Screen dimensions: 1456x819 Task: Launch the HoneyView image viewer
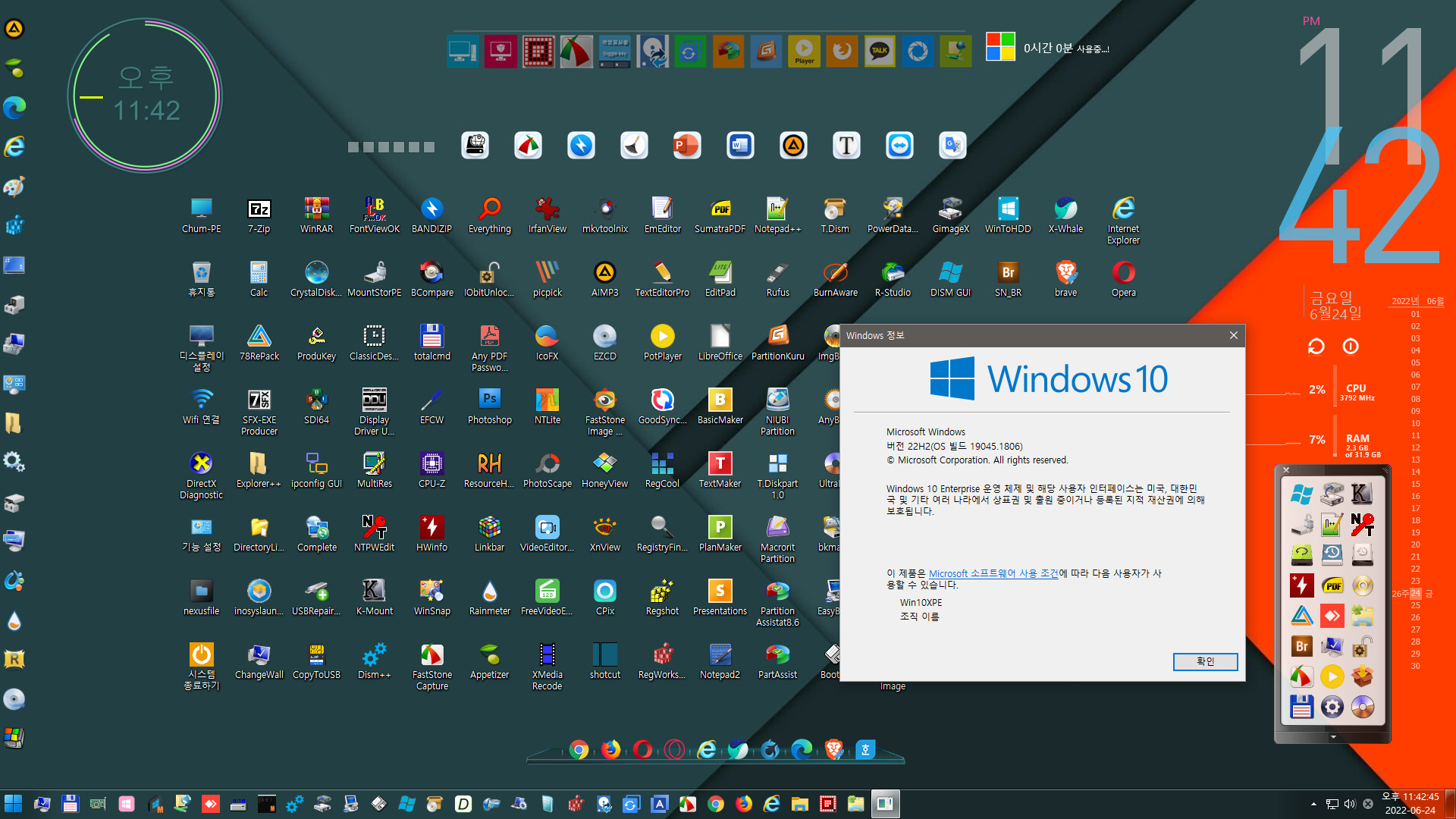604,470
